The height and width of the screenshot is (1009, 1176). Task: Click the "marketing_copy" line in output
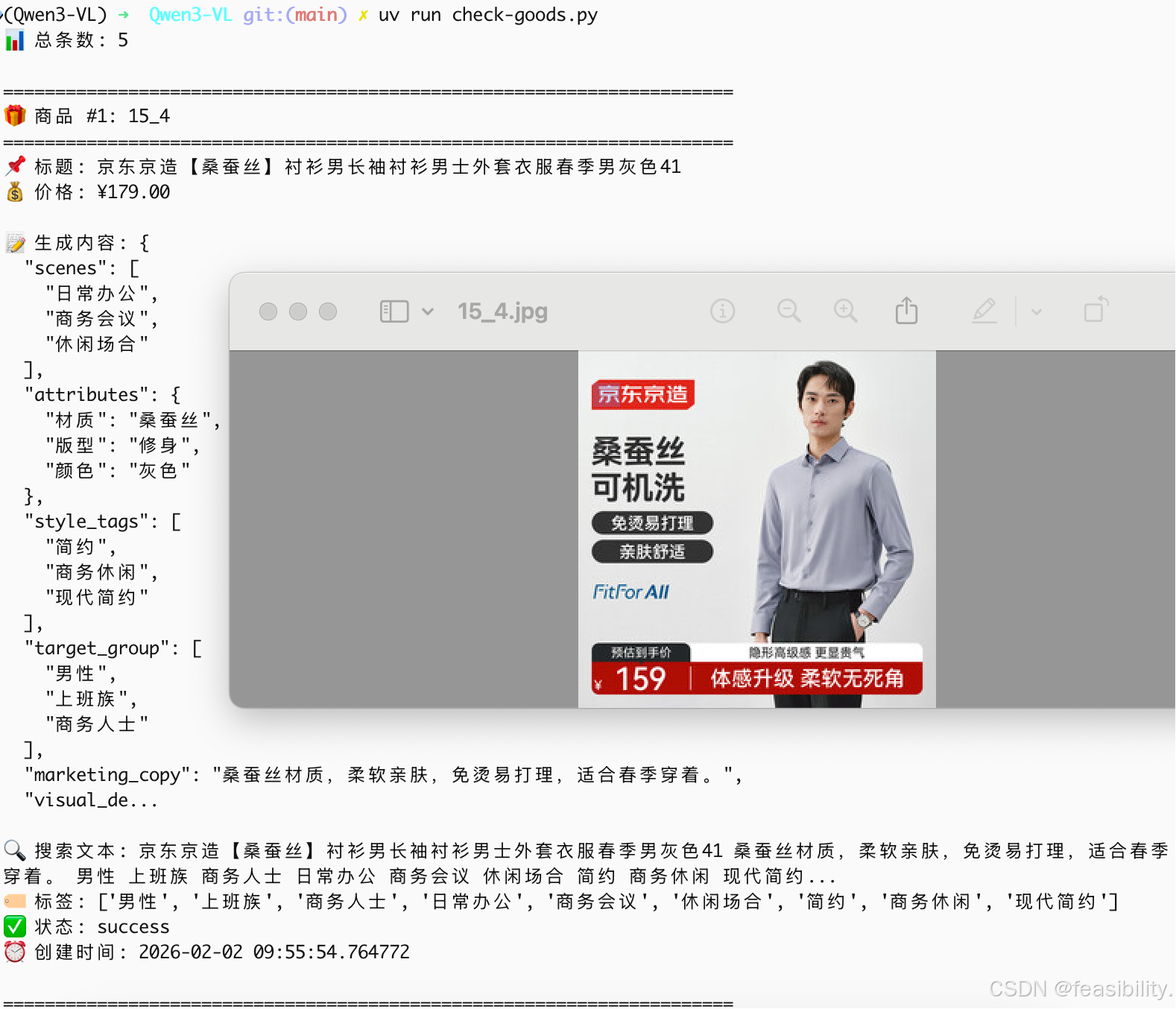tap(384, 775)
